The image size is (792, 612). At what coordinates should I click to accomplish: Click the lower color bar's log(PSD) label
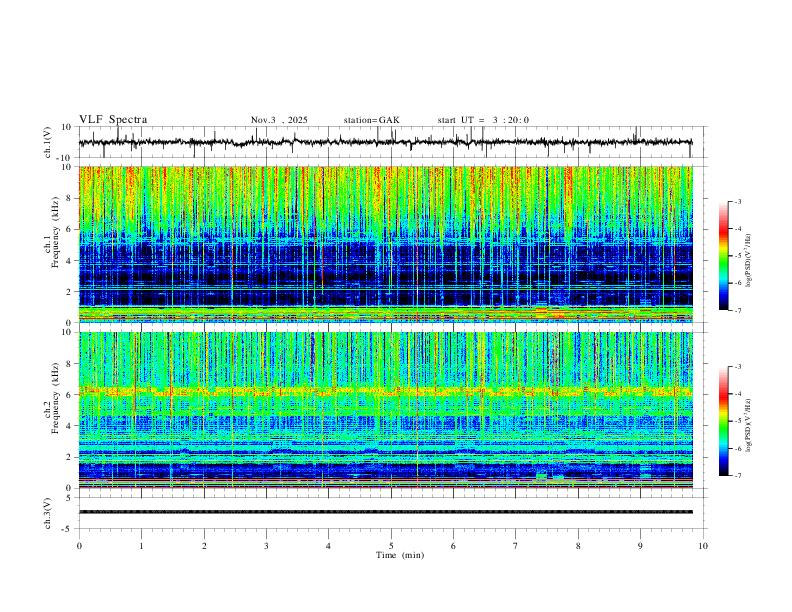point(748,426)
